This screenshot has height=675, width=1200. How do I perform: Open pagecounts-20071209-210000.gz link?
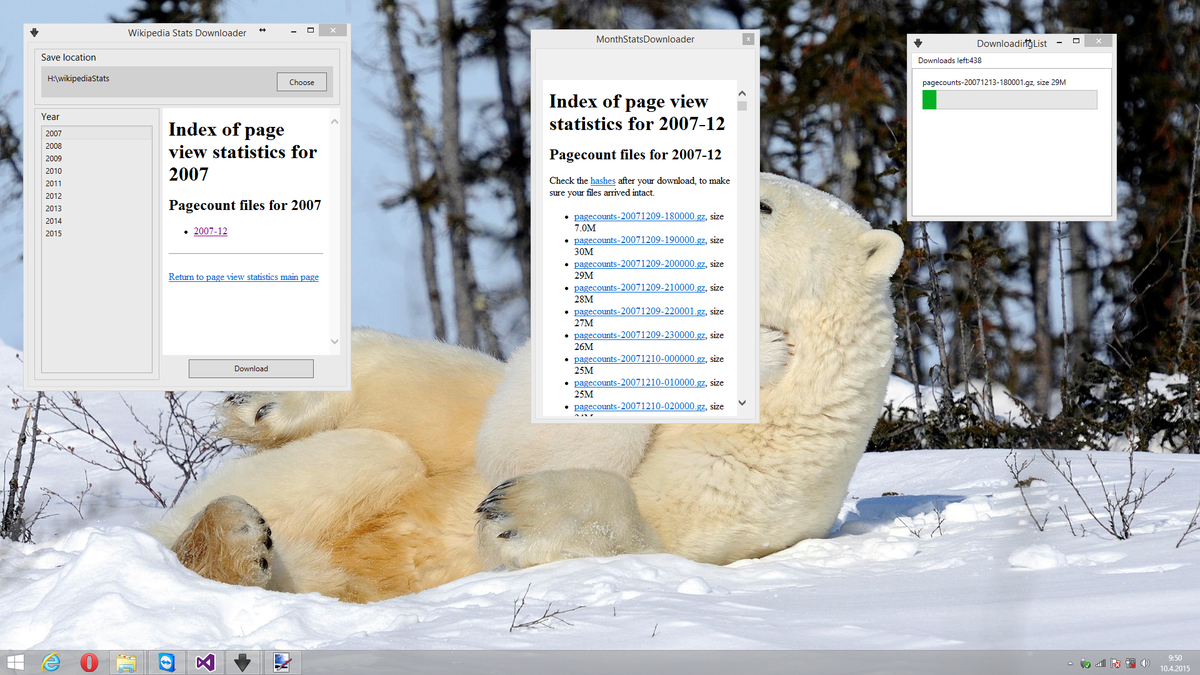[x=640, y=288]
